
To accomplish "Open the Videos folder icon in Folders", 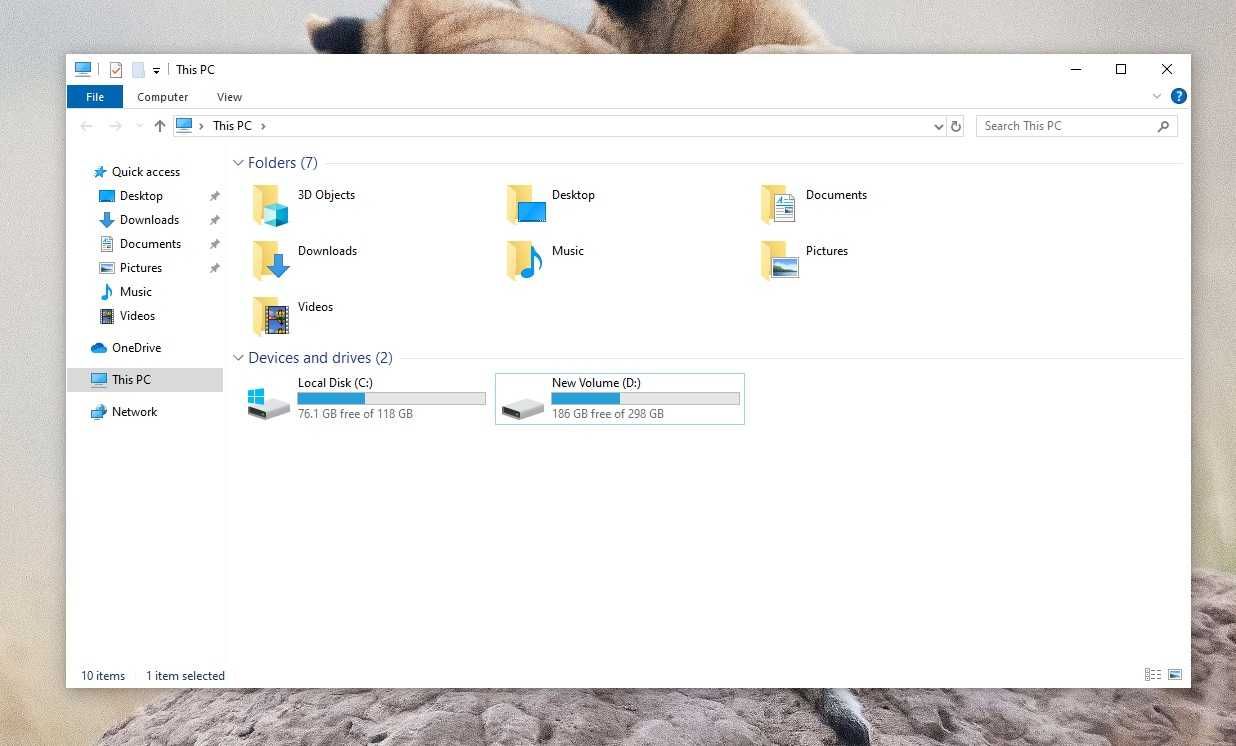I will 270,317.
